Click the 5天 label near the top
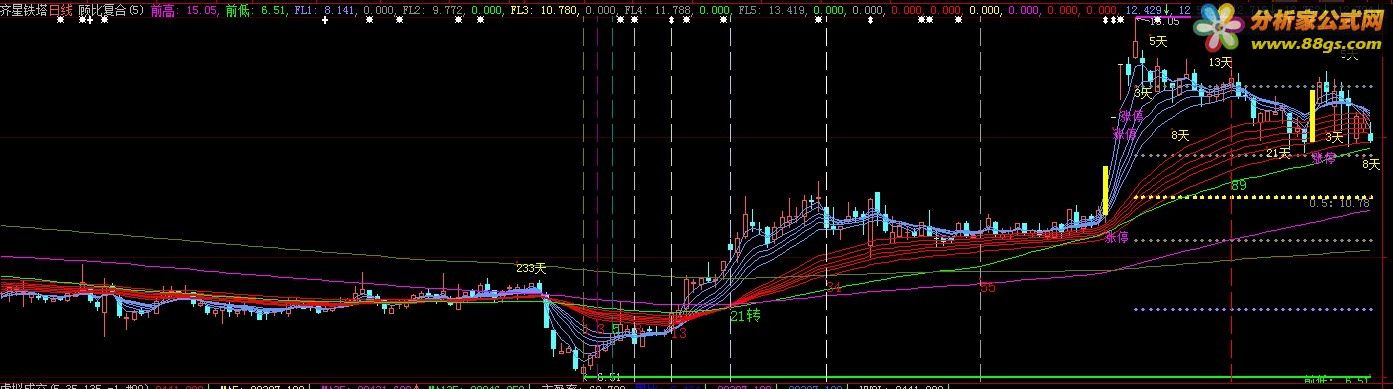Image resolution: width=1393 pixels, height=389 pixels. coord(1158,41)
